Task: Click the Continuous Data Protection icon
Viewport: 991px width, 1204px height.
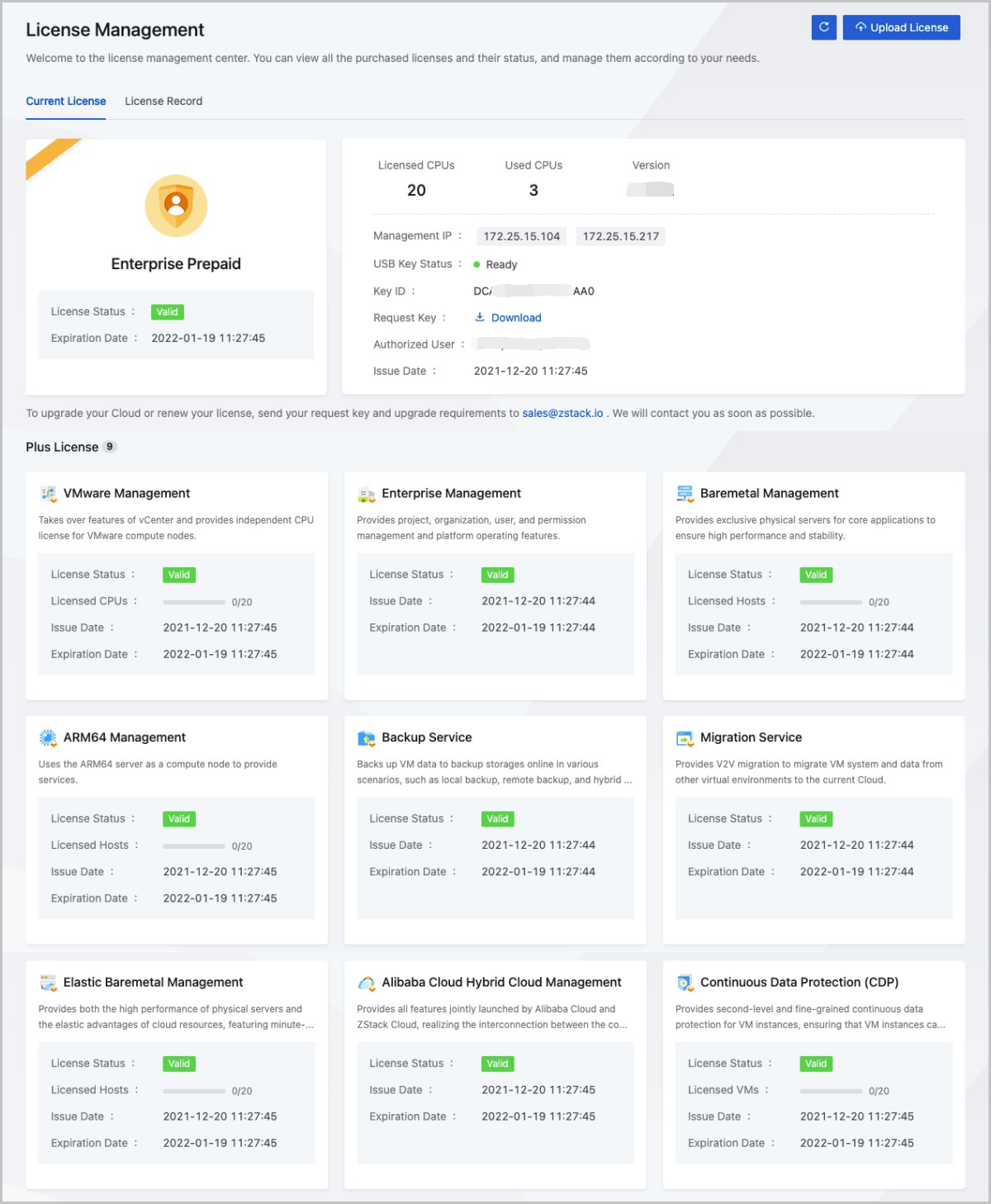Action: coord(685,983)
